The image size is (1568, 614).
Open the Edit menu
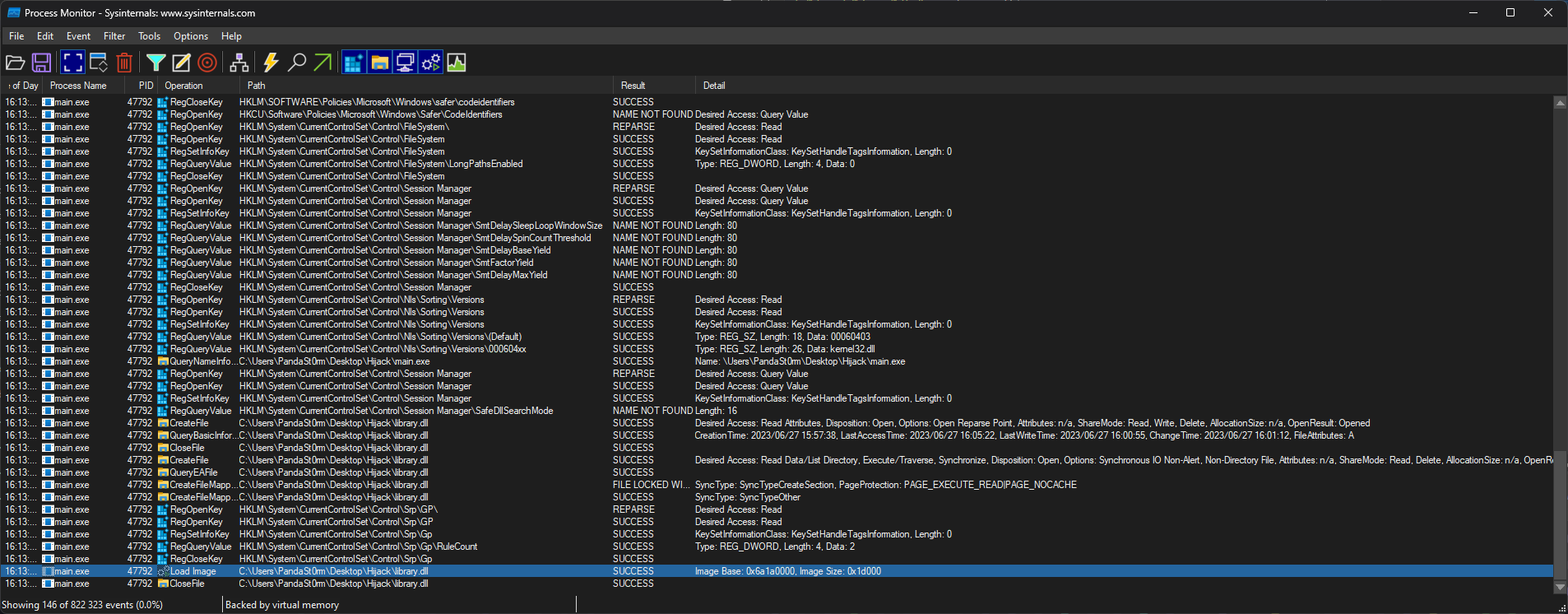(x=45, y=36)
